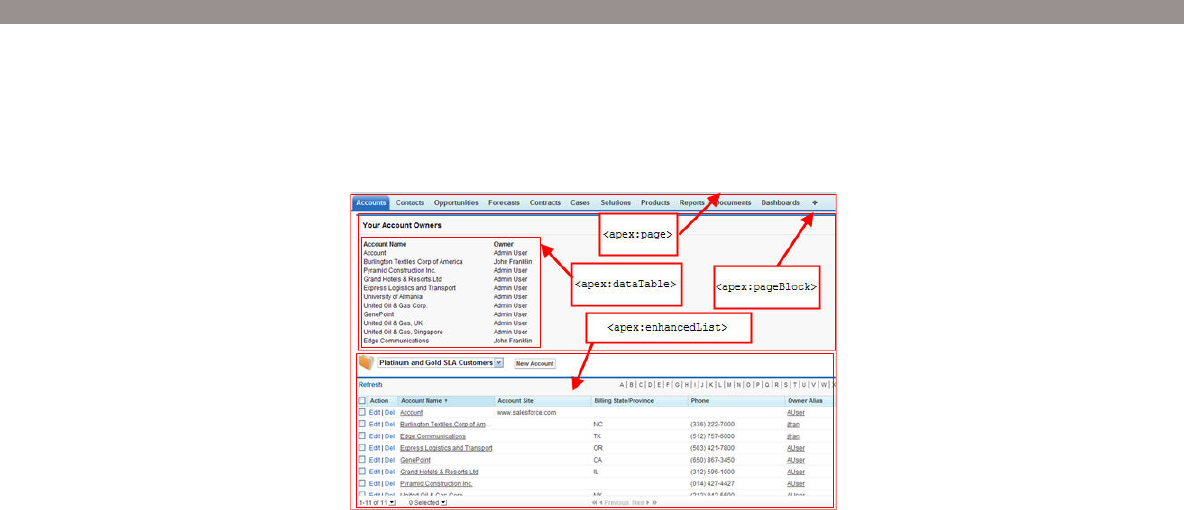Viewport: 1184px width, 510px height.
Task: Click Del for the Account row
Action: point(390,413)
